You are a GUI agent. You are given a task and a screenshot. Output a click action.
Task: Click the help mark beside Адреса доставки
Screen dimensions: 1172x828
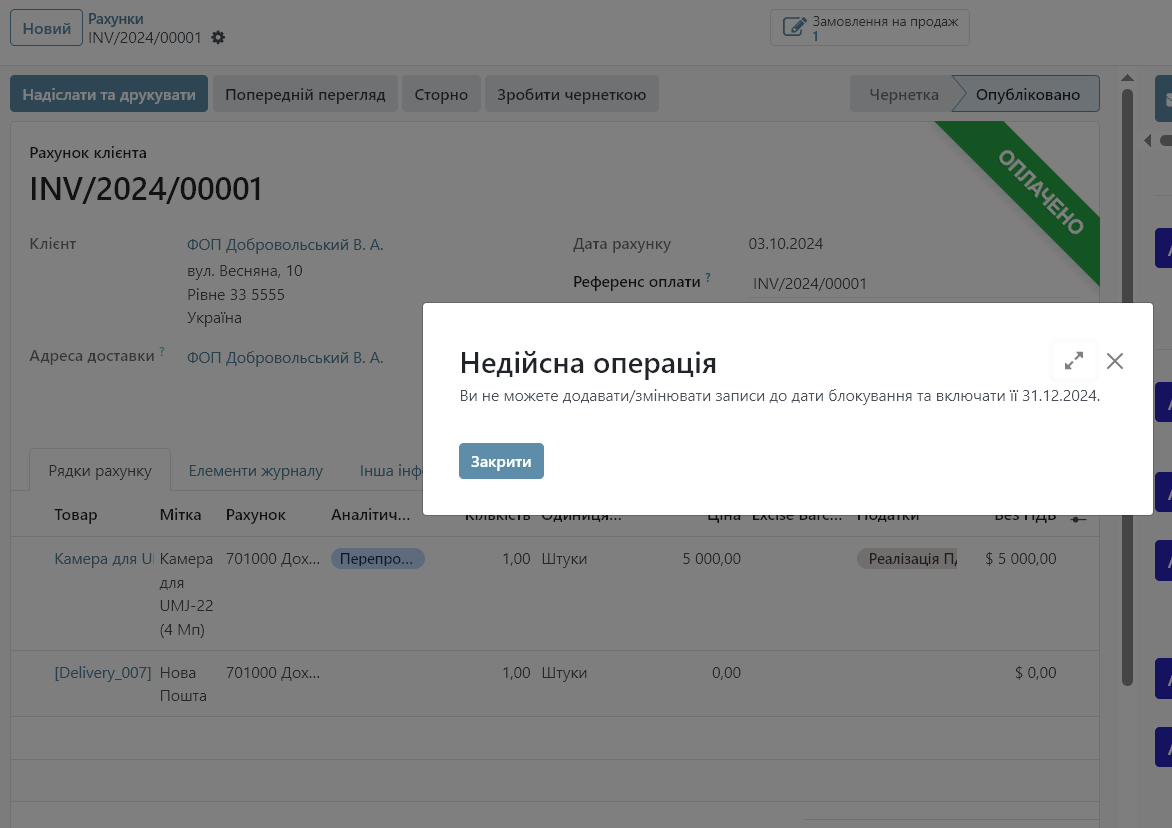162,353
